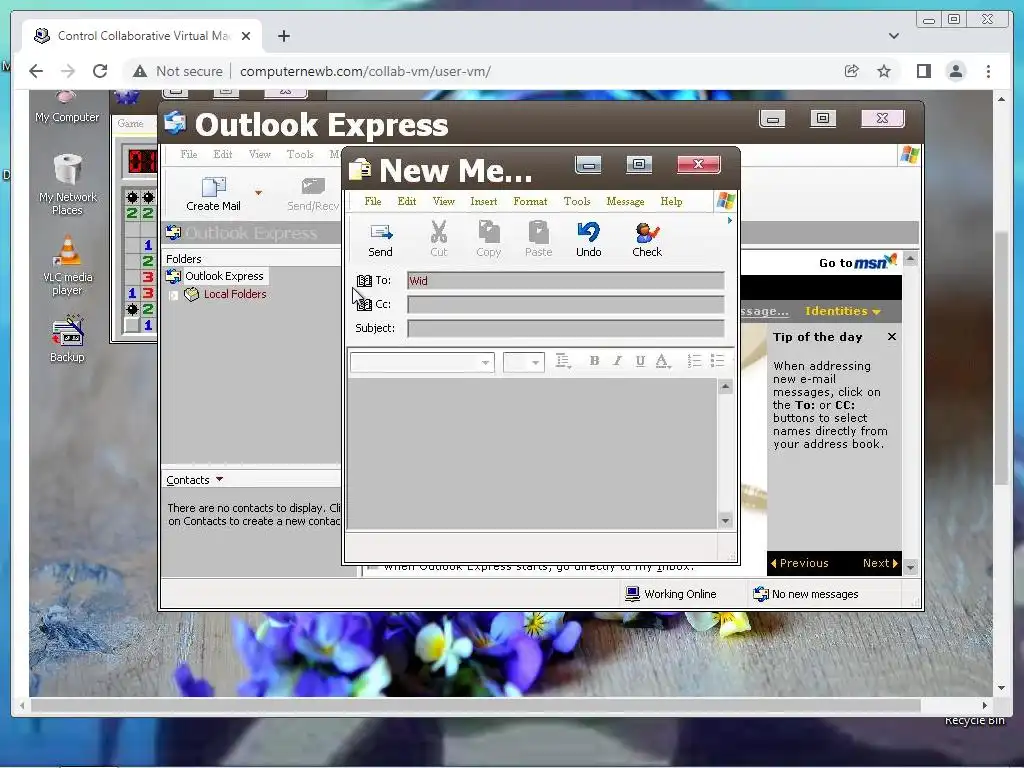Open Edit menu in New Message
1024x768 pixels.
coord(407,201)
